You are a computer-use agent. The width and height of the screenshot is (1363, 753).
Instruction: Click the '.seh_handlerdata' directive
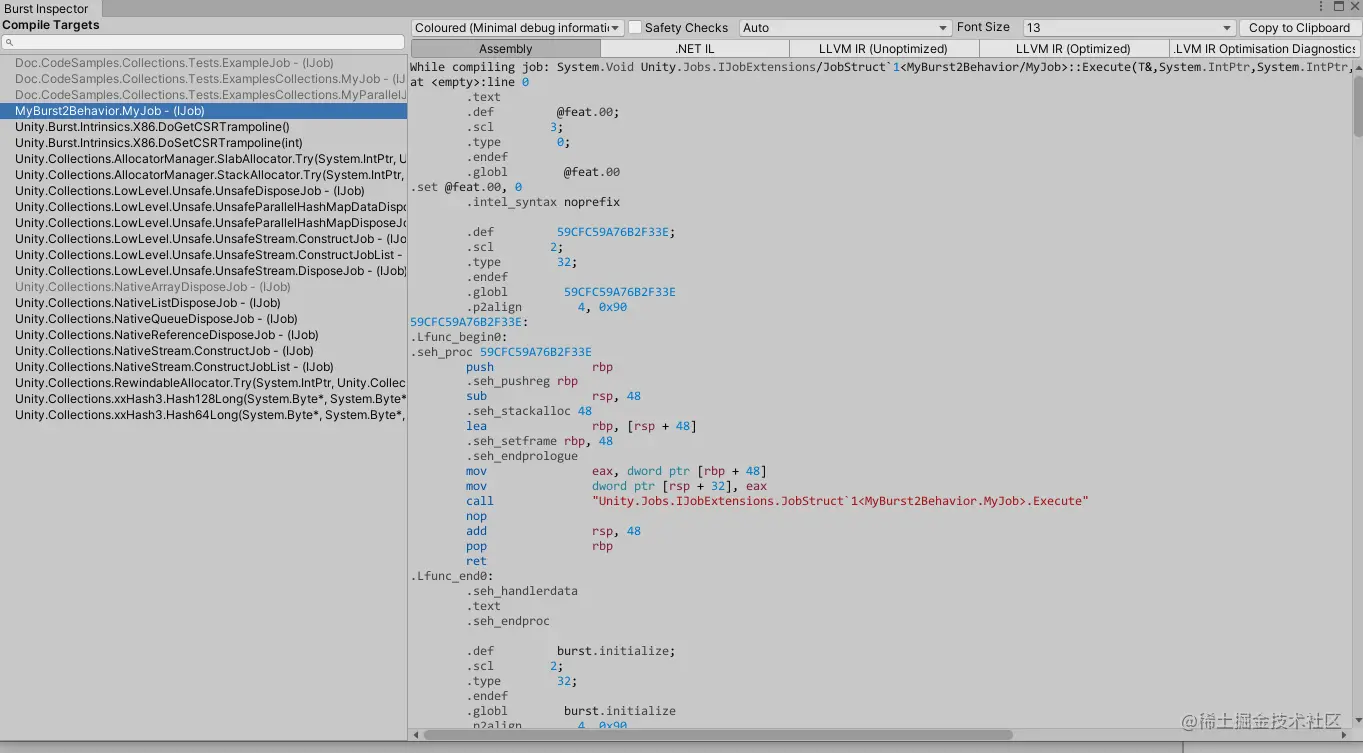[x=522, y=591]
